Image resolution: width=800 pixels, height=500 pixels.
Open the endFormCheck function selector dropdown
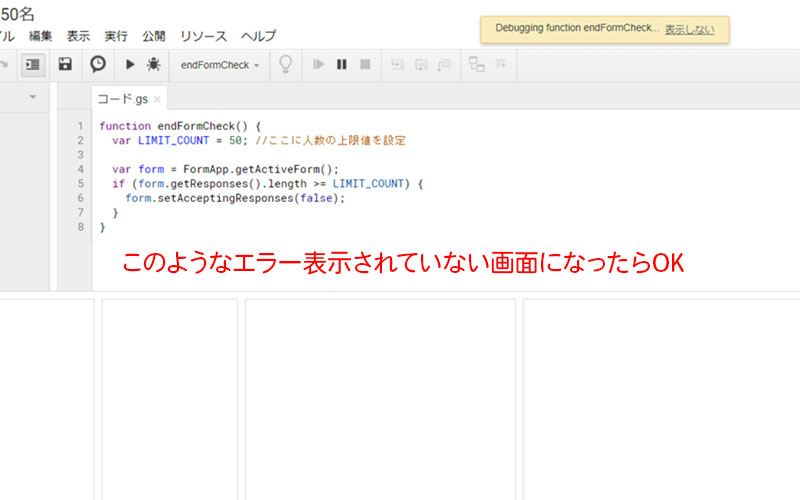pos(220,65)
